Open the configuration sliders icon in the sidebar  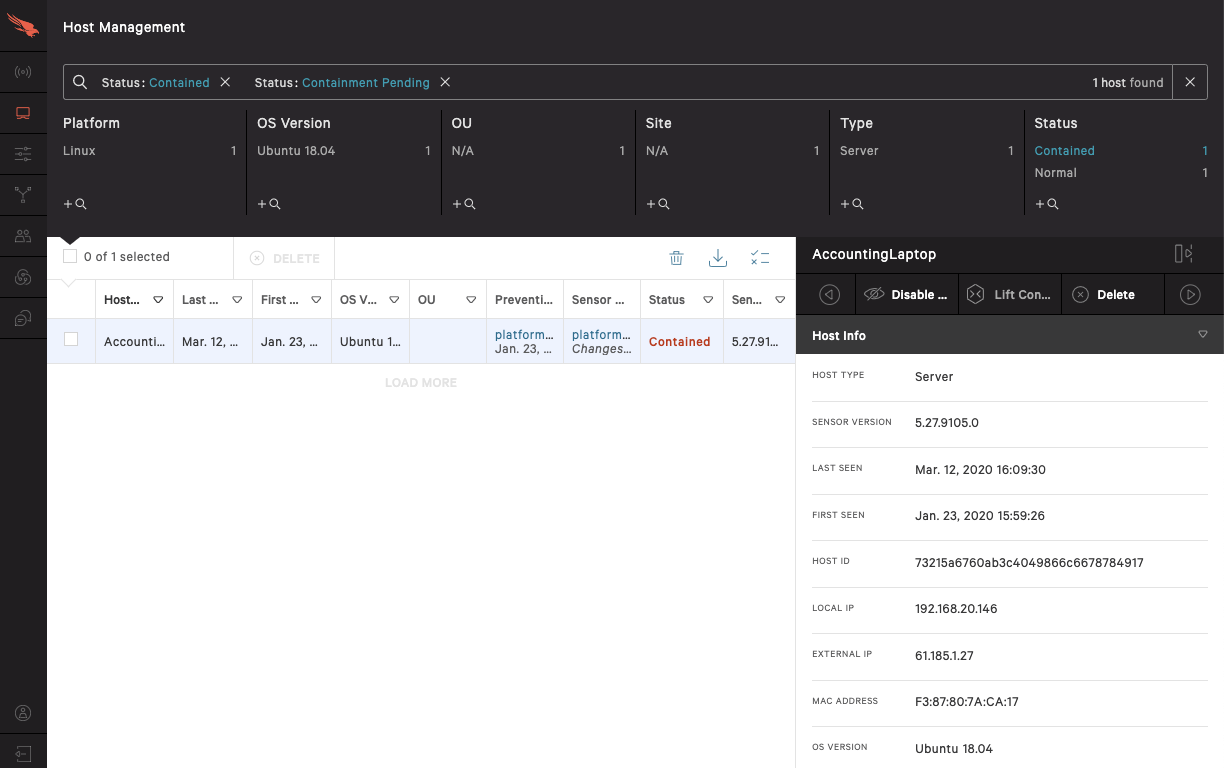[22, 154]
